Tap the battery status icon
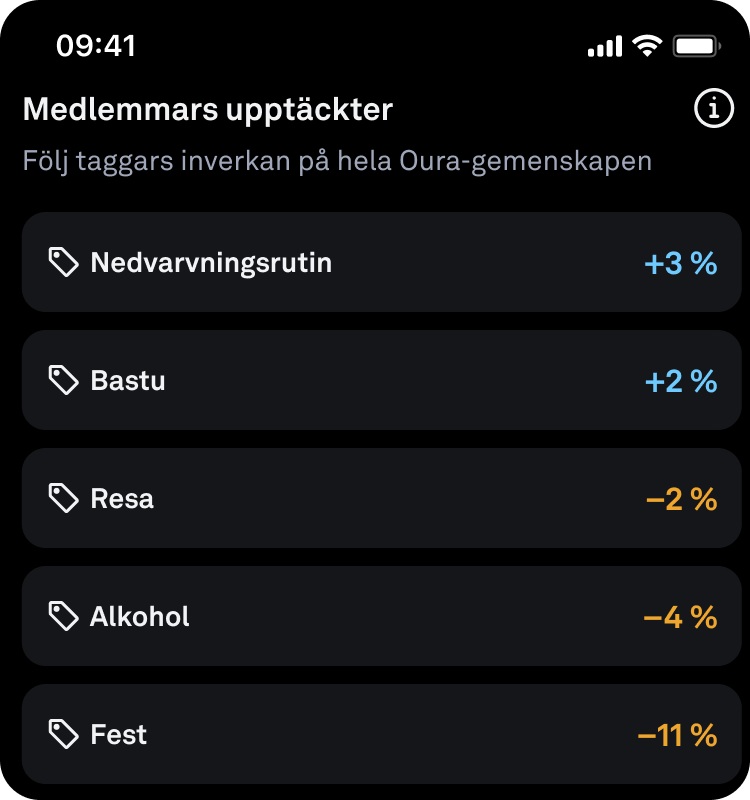The image size is (750, 800). point(696,46)
